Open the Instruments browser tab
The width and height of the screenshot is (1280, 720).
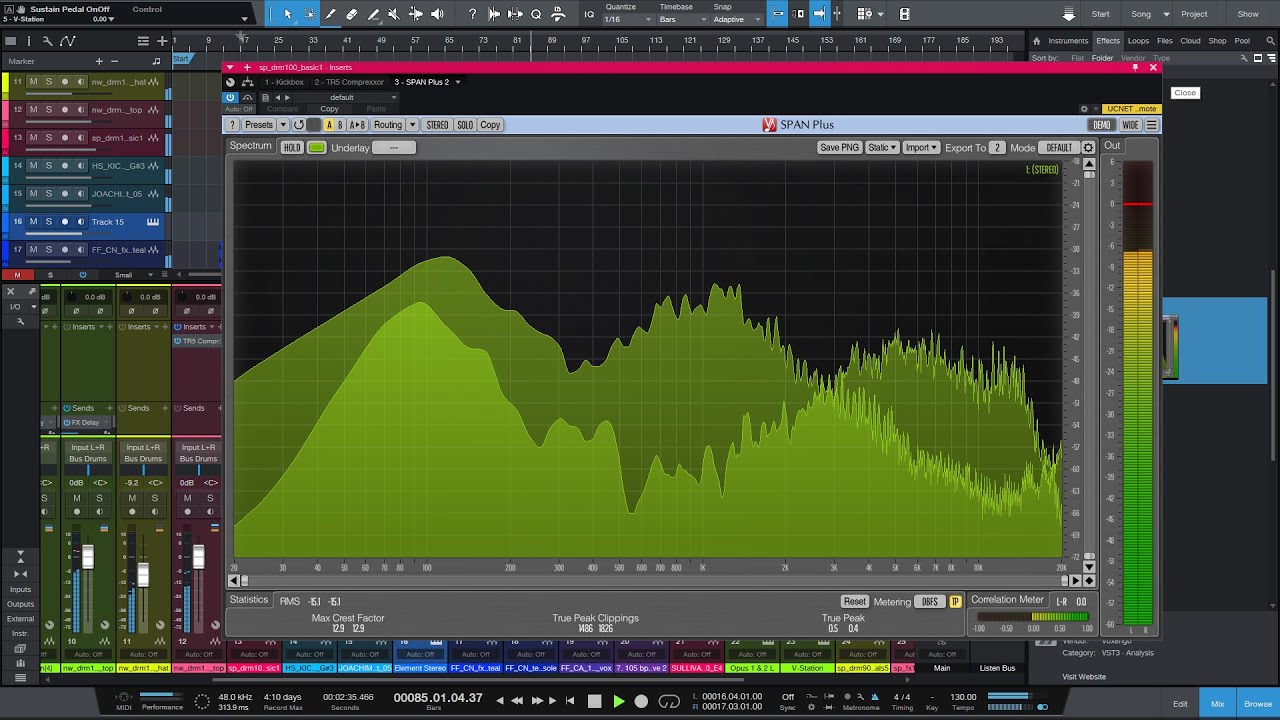point(1068,41)
